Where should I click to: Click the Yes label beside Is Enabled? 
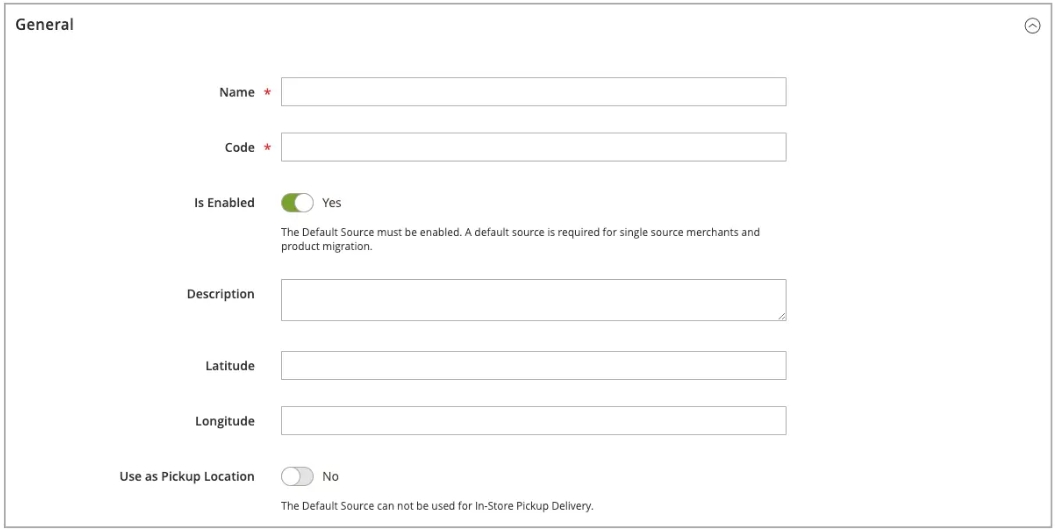(331, 203)
